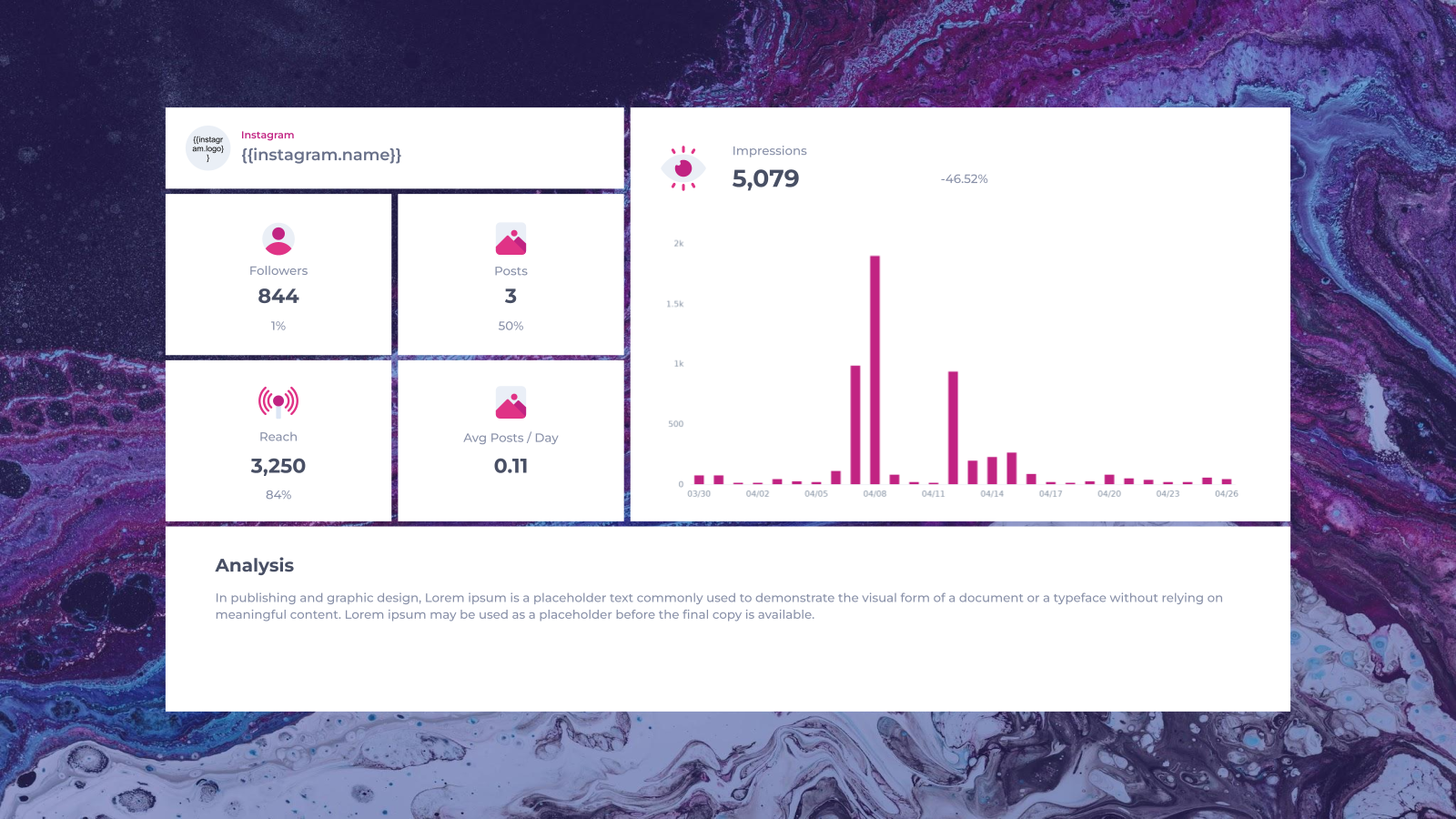Click the Followers person icon

click(x=278, y=239)
